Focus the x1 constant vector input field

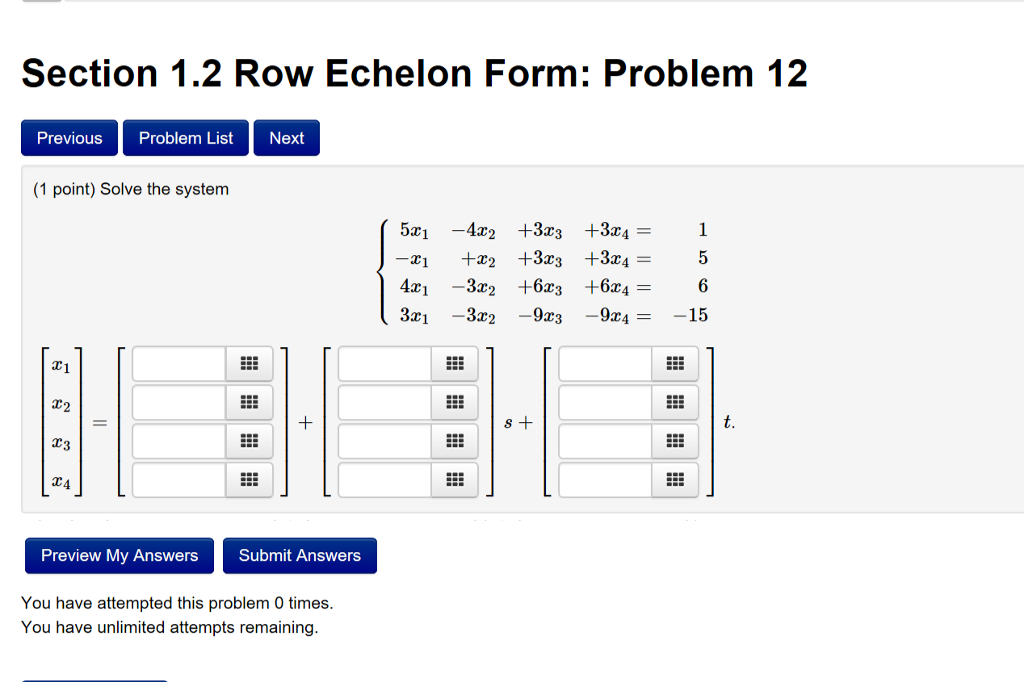pos(179,363)
